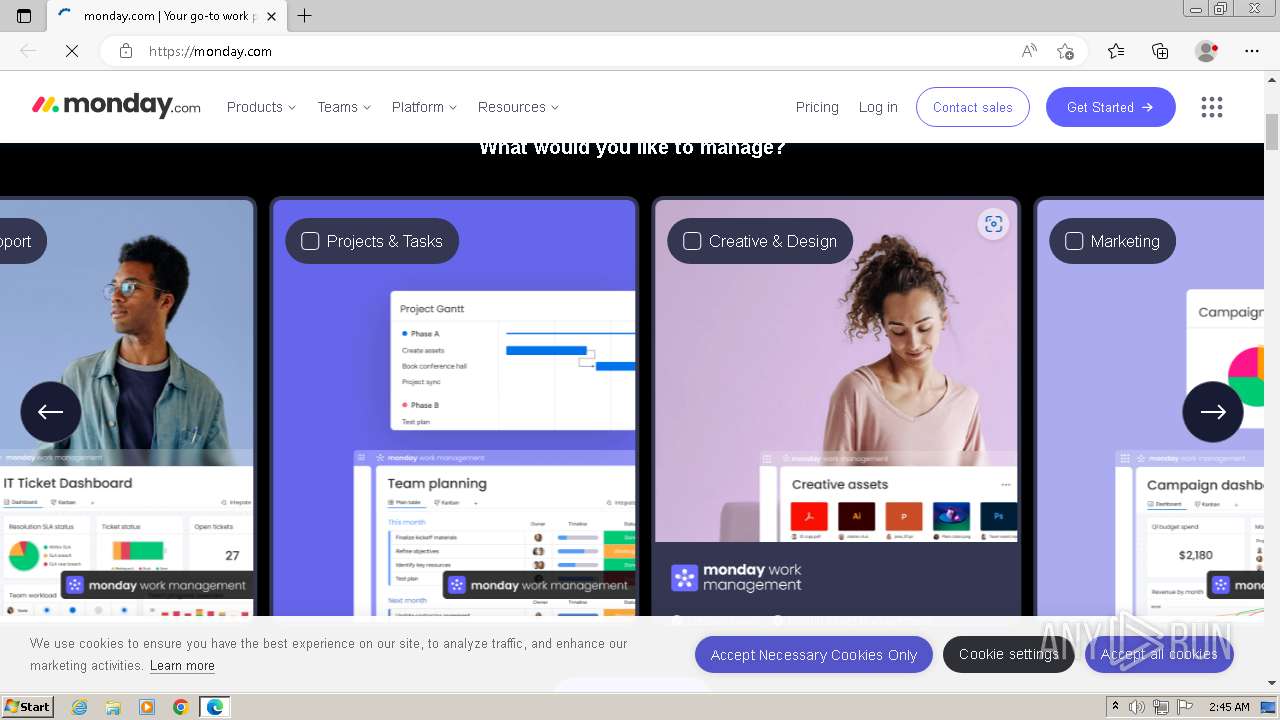Open the Pricing page
The width and height of the screenshot is (1280, 720).
click(x=817, y=107)
